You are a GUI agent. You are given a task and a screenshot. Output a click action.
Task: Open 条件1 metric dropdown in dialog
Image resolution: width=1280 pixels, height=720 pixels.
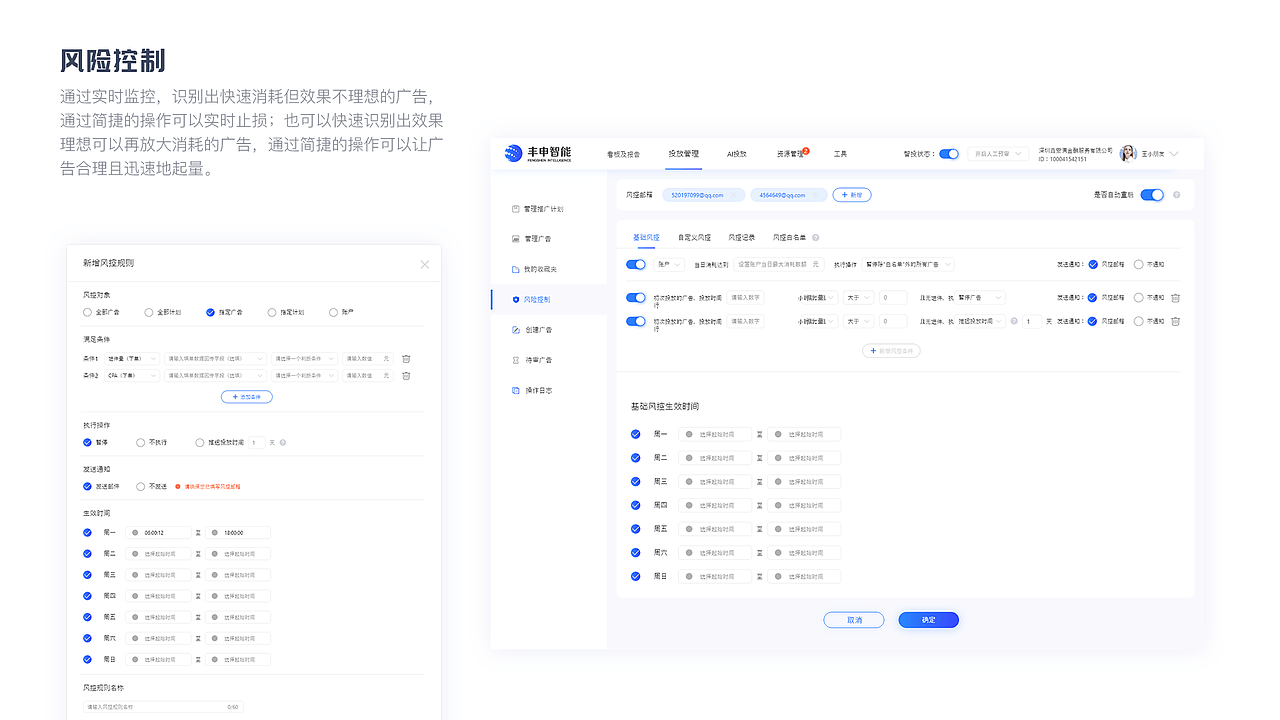(x=132, y=358)
